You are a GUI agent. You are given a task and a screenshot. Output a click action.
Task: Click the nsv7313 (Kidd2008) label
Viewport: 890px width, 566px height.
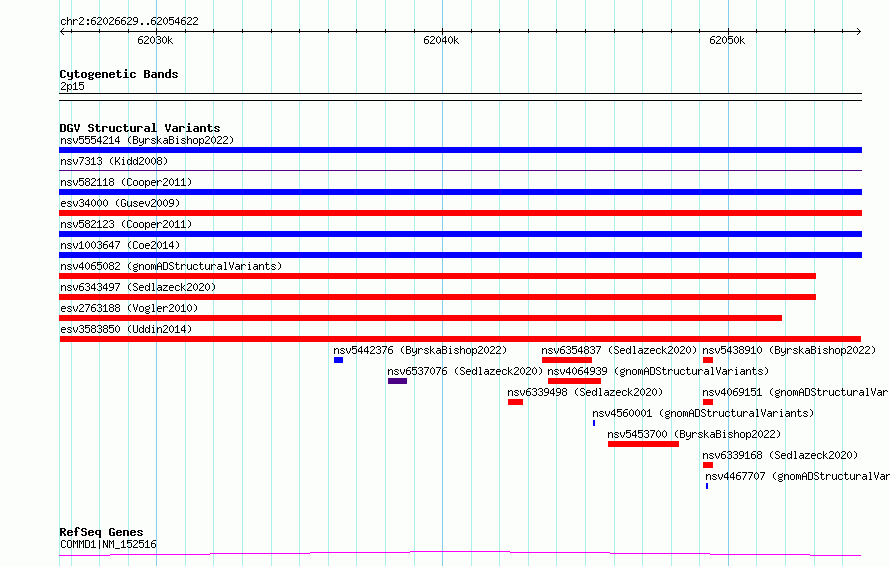coord(114,161)
